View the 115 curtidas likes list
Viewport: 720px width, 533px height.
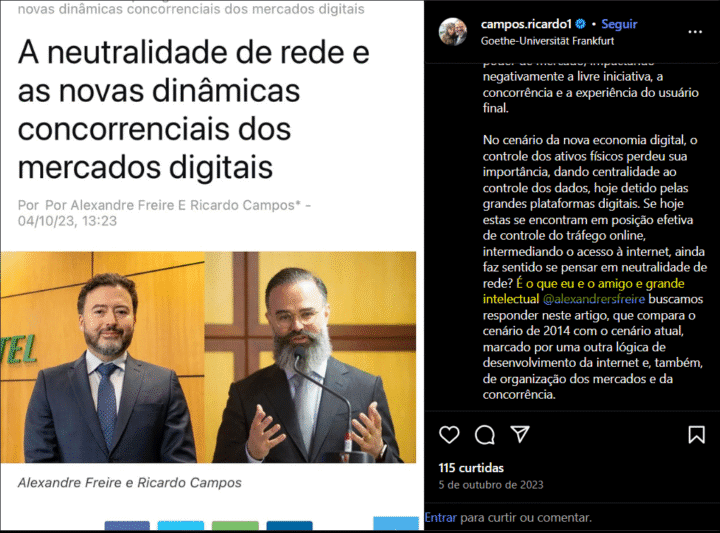tap(471, 468)
